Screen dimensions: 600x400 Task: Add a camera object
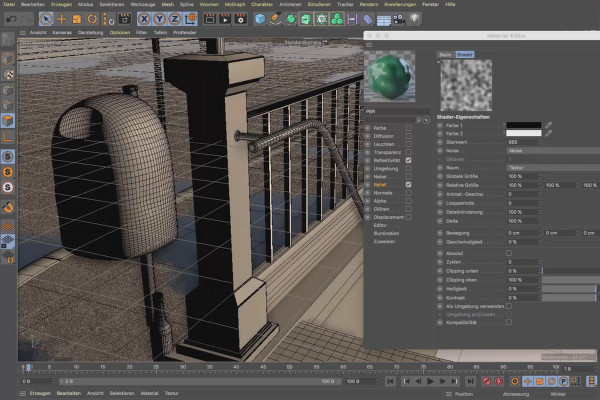[399, 19]
